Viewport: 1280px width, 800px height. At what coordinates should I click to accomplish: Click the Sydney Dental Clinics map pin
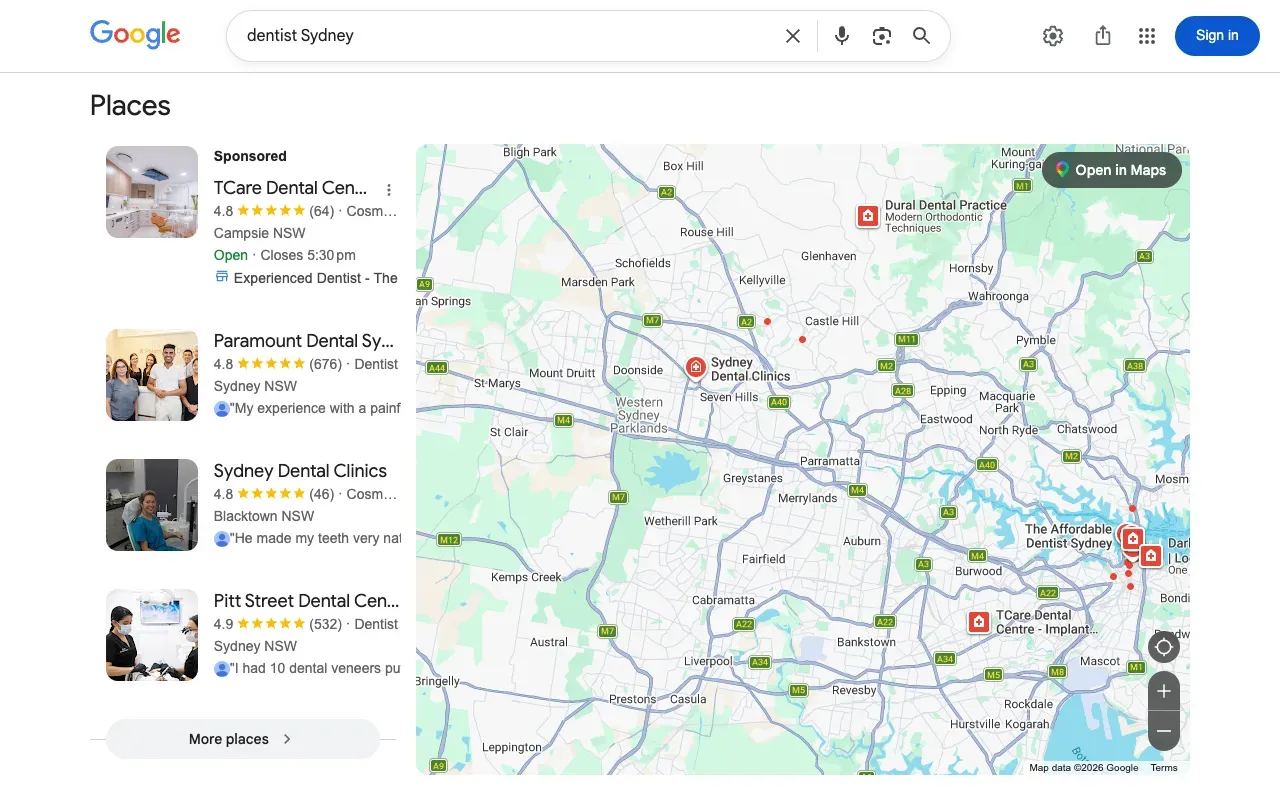point(696,368)
